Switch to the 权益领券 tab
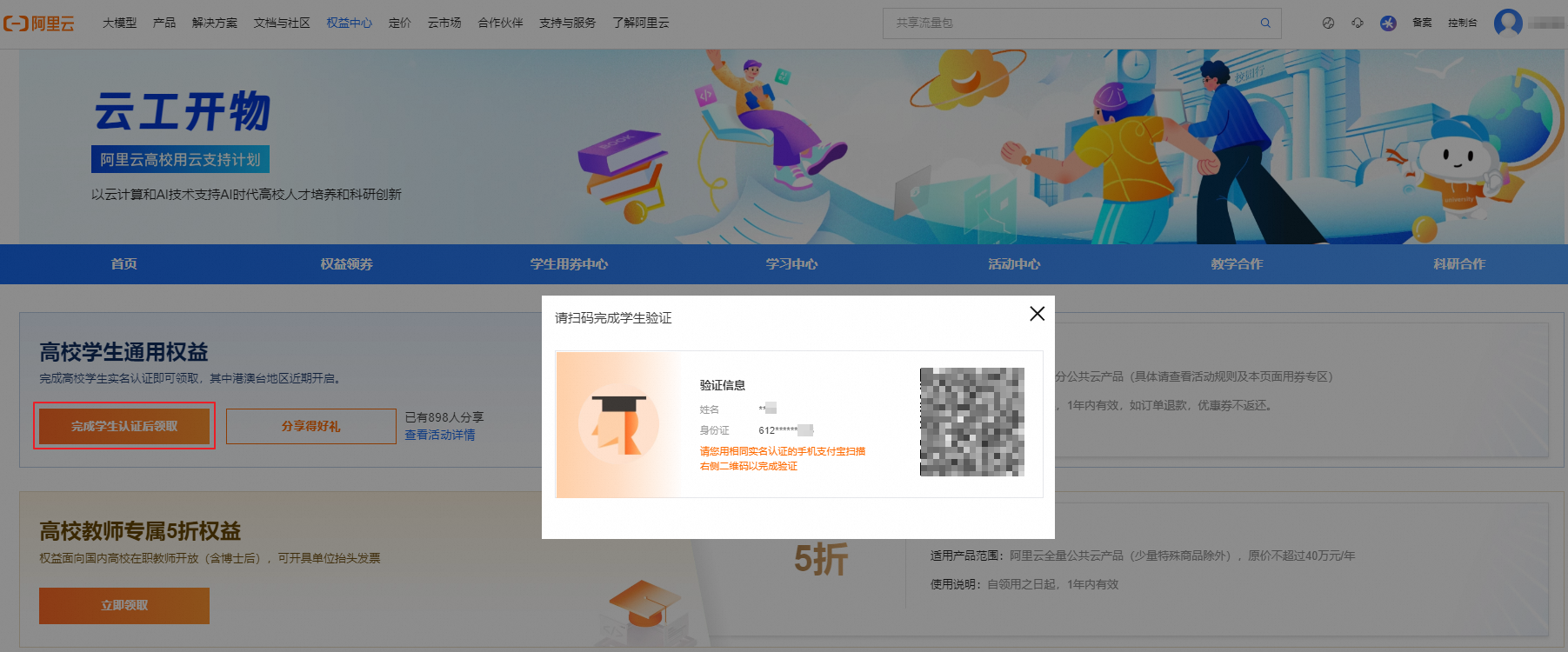The width and height of the screenshot is (1568, 652). click(x=346, y=264)
